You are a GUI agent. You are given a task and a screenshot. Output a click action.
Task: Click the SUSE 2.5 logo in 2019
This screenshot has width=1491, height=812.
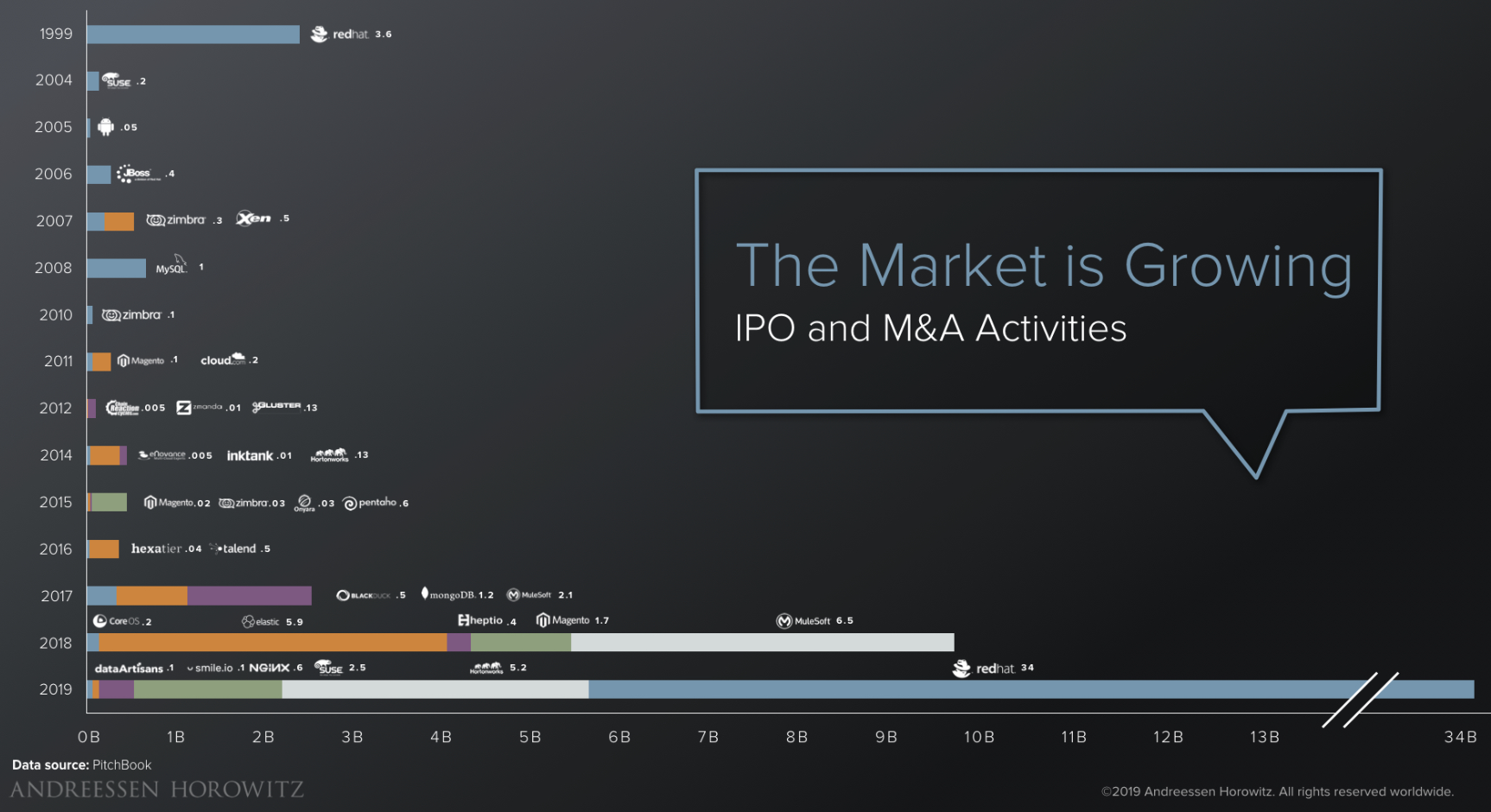pos(329,668)
